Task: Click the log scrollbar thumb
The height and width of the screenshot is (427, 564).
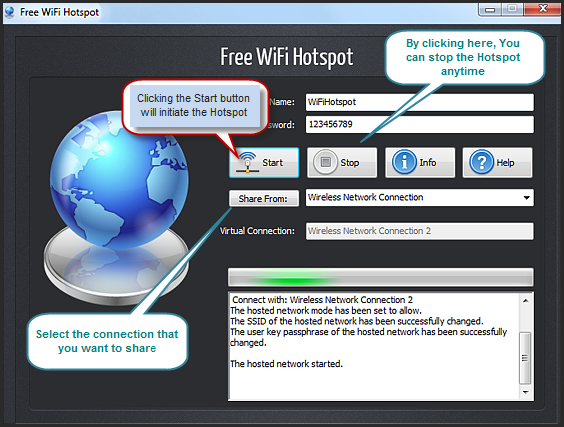Action: (x=526, y=358)
